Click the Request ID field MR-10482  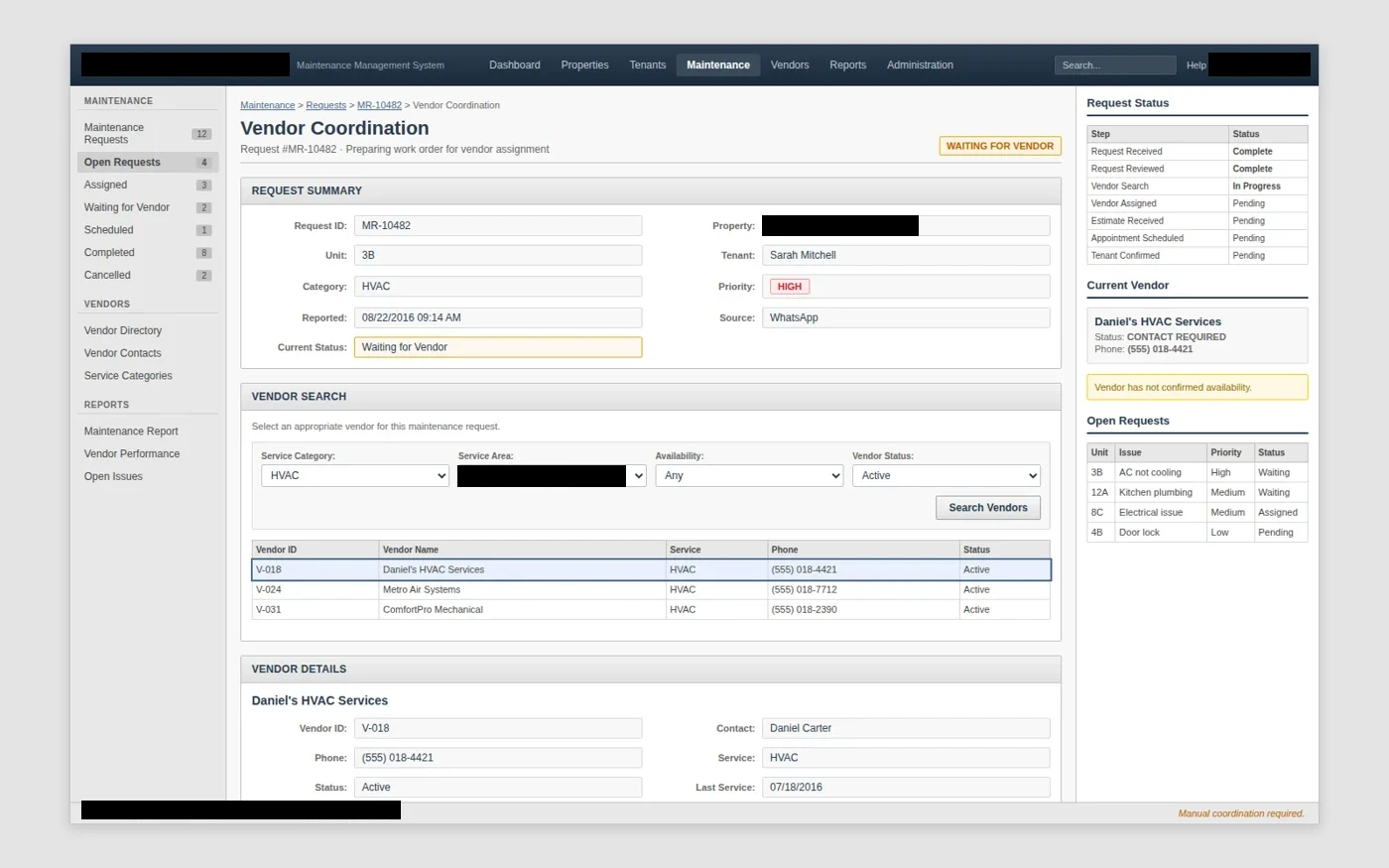[498, 226]
